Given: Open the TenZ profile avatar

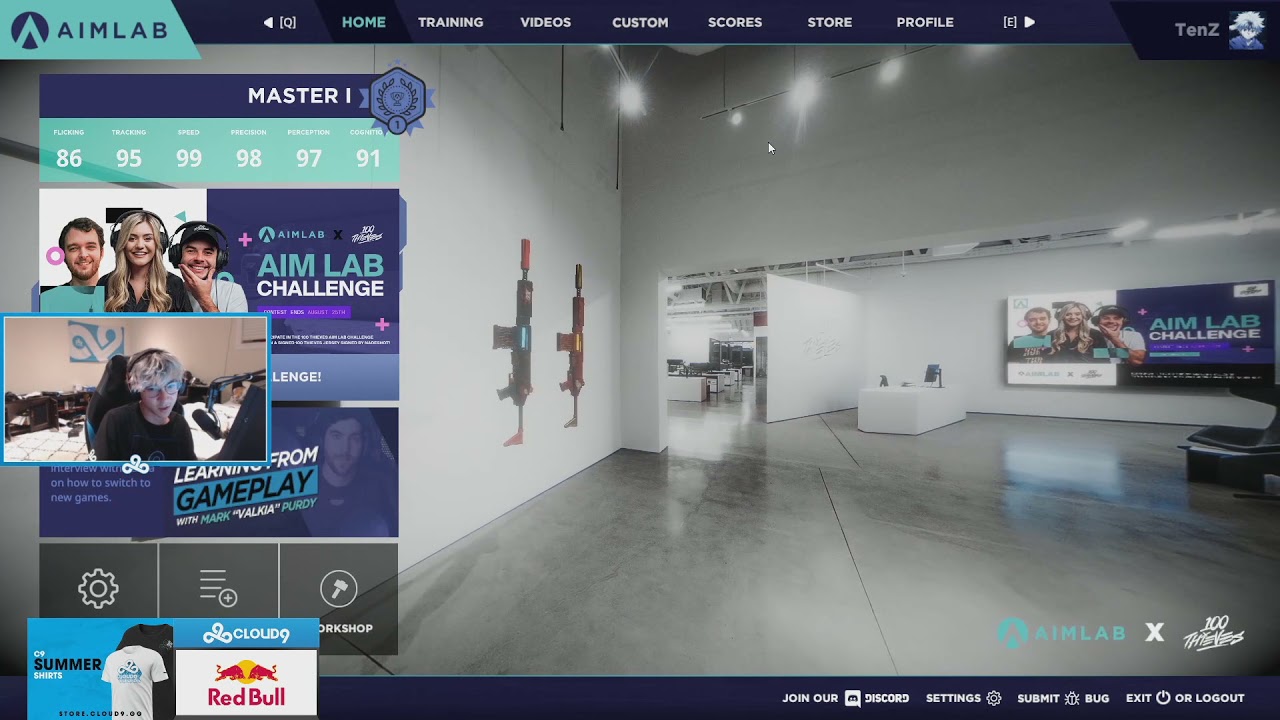Looking at the screenshot, I should (1247, 30).
